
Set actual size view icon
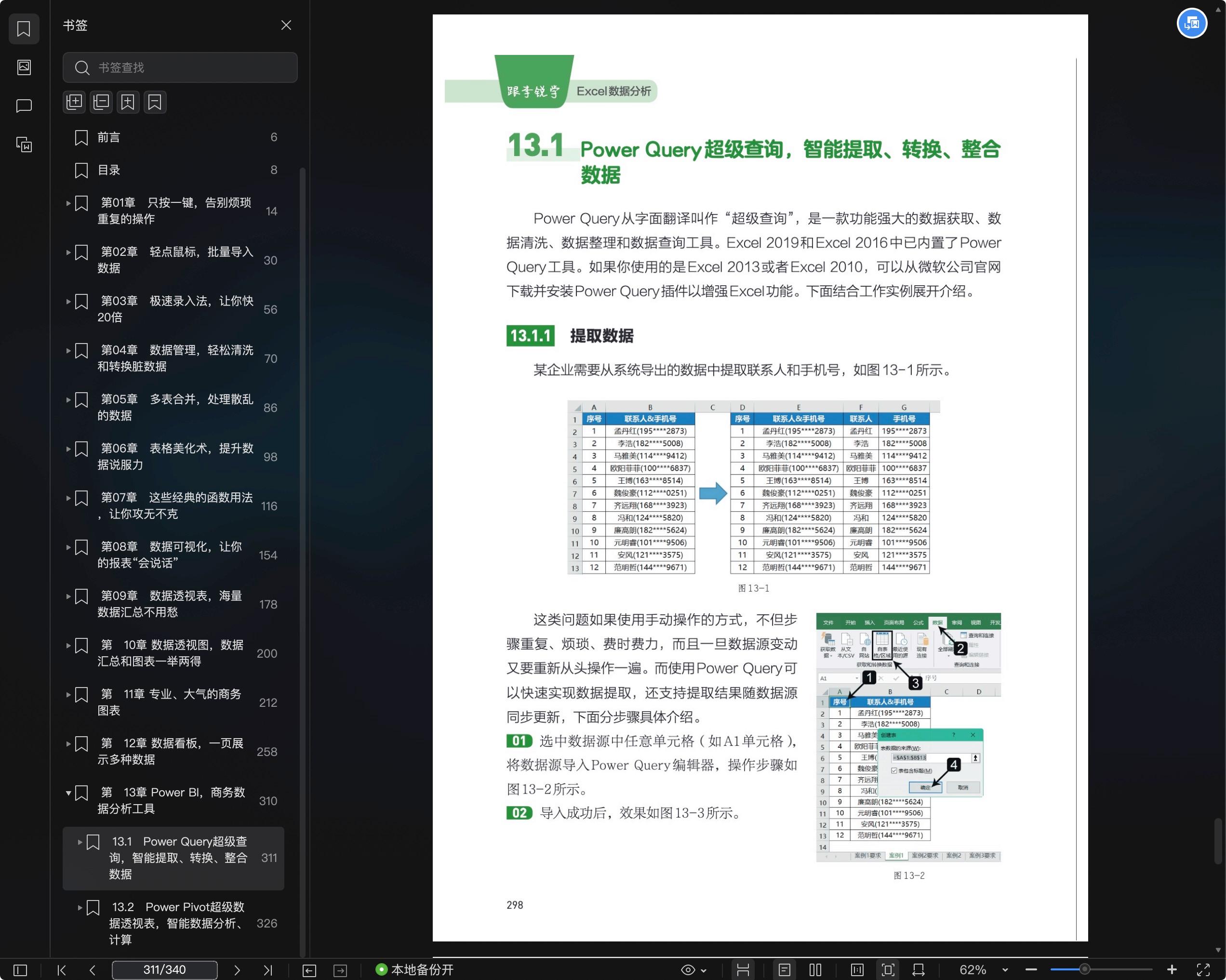coord(857,970)
